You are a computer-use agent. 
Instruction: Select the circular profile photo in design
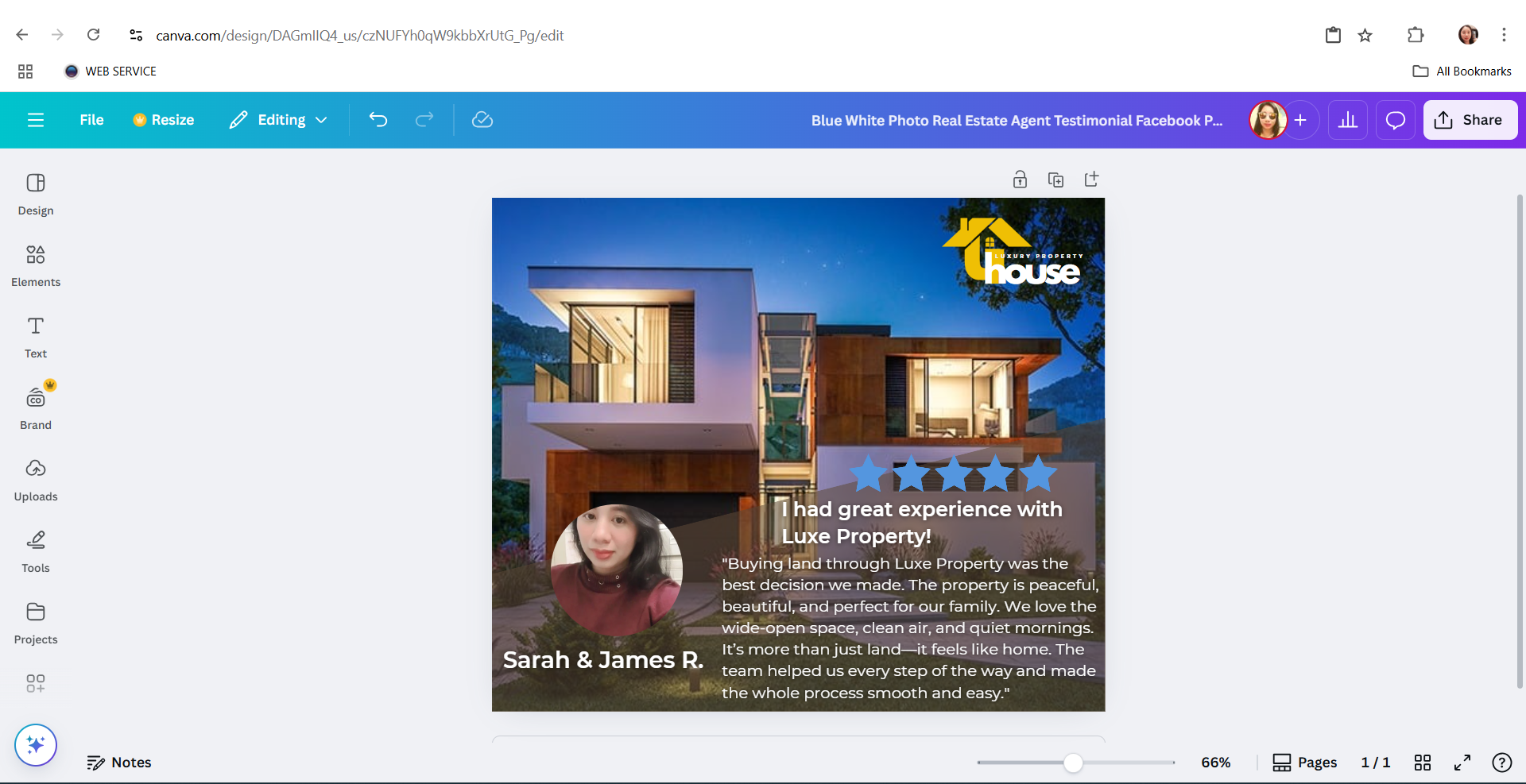point(617,570)
